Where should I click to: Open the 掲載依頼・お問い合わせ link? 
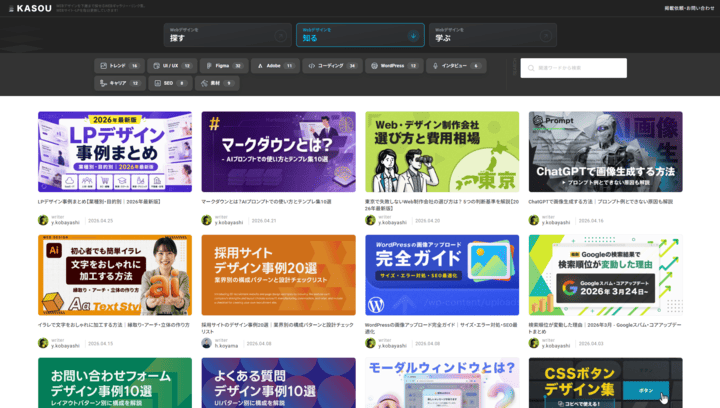(x=689, y=8)
